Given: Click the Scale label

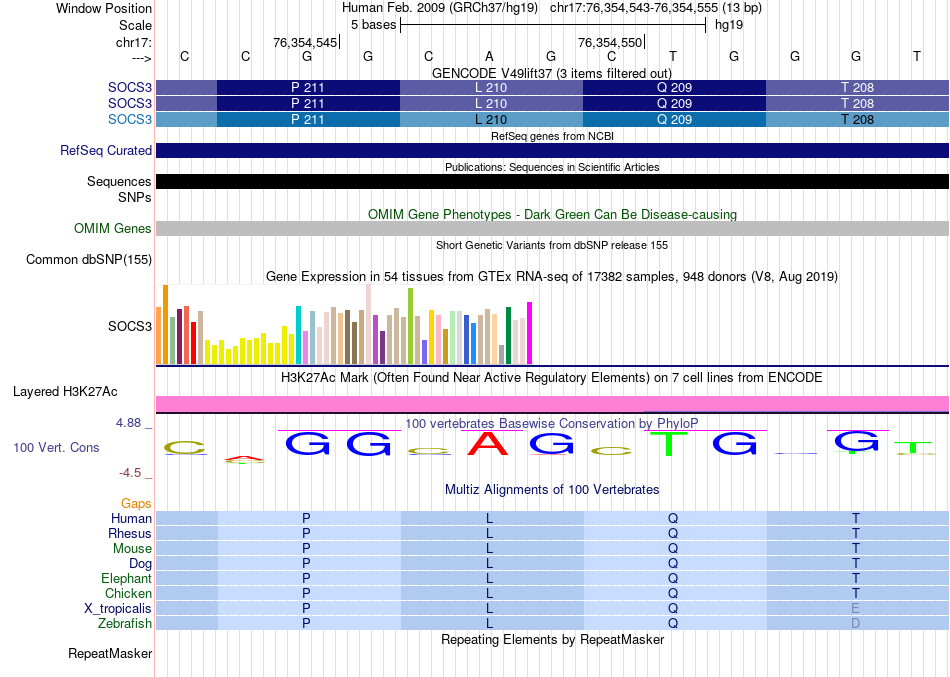Looking at the screenshot, I should coord(135,25).
